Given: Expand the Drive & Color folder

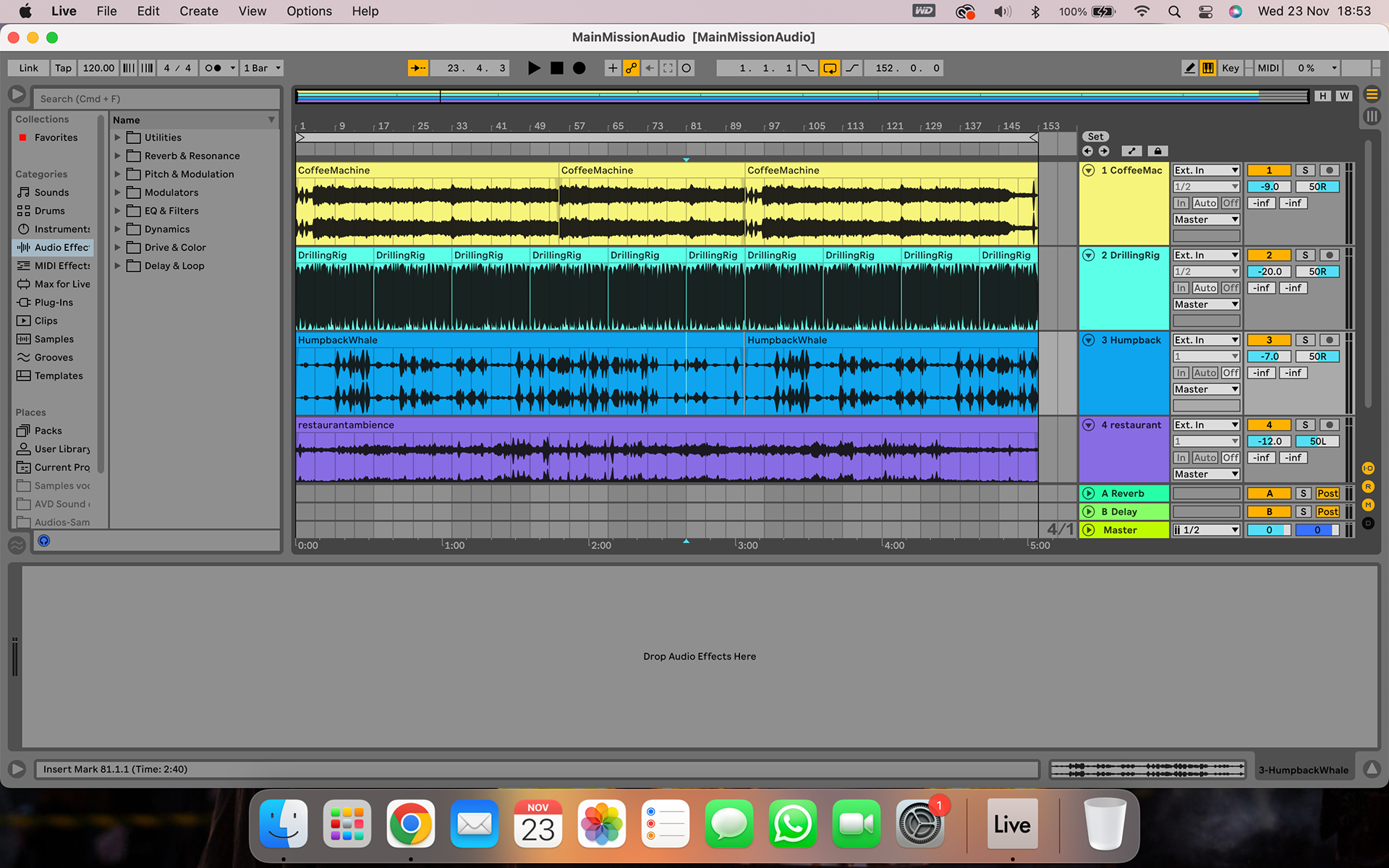Looking at the screenshot, I should tap(117, 247).
